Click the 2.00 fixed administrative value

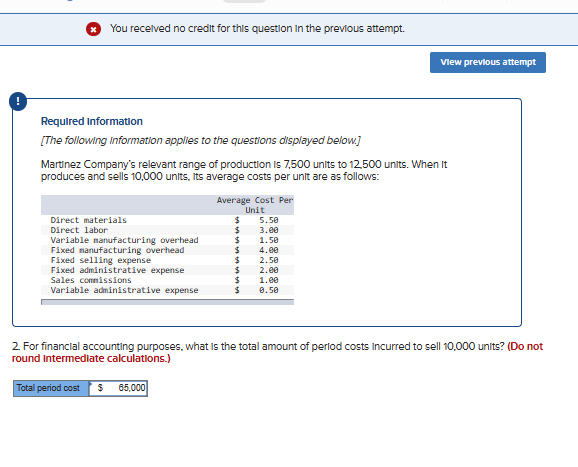269,270
